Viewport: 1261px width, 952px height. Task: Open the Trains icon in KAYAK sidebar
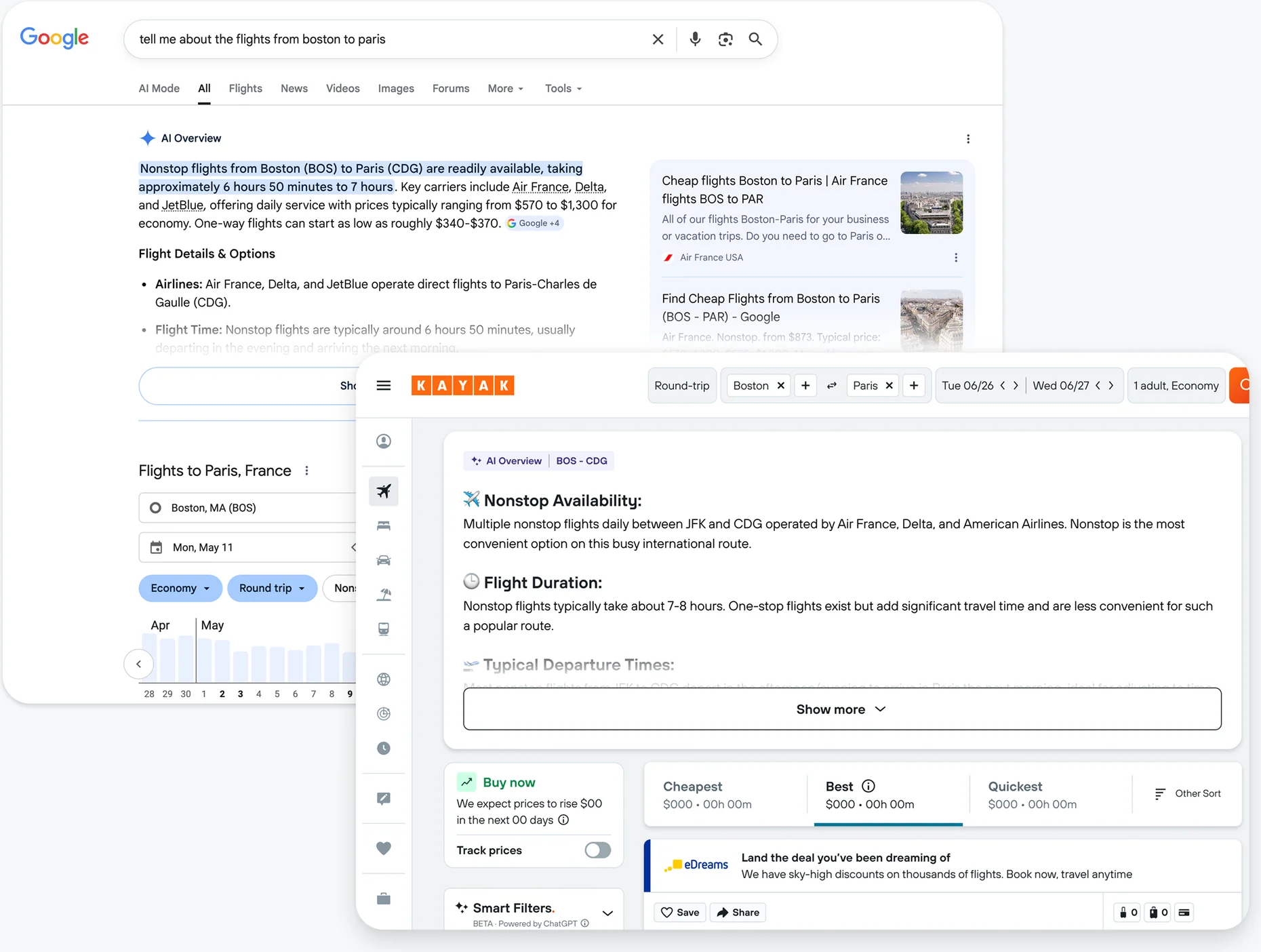(x=384, y=629)
